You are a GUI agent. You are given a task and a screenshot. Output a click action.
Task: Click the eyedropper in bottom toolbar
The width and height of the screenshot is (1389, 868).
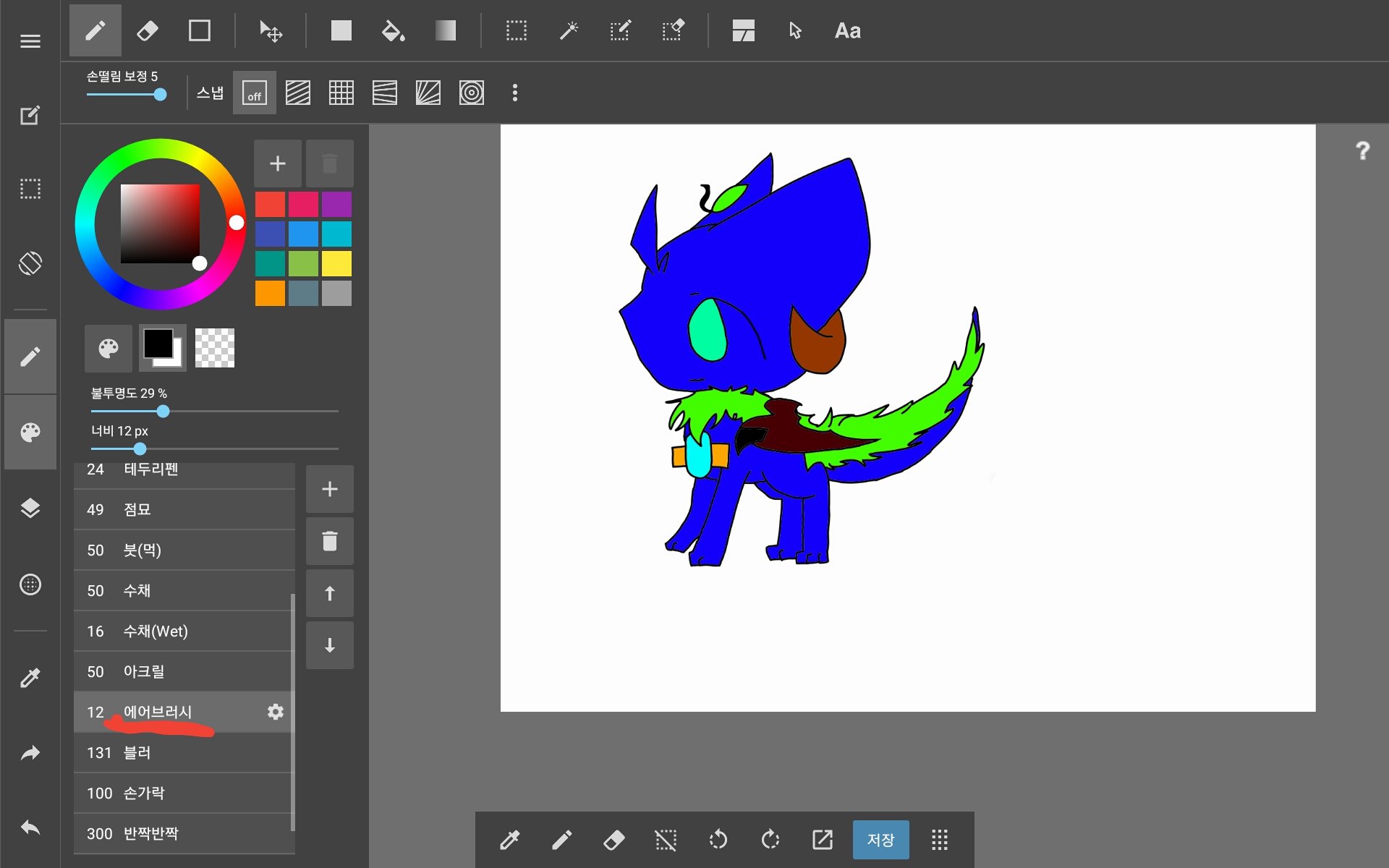coord(510,840)
